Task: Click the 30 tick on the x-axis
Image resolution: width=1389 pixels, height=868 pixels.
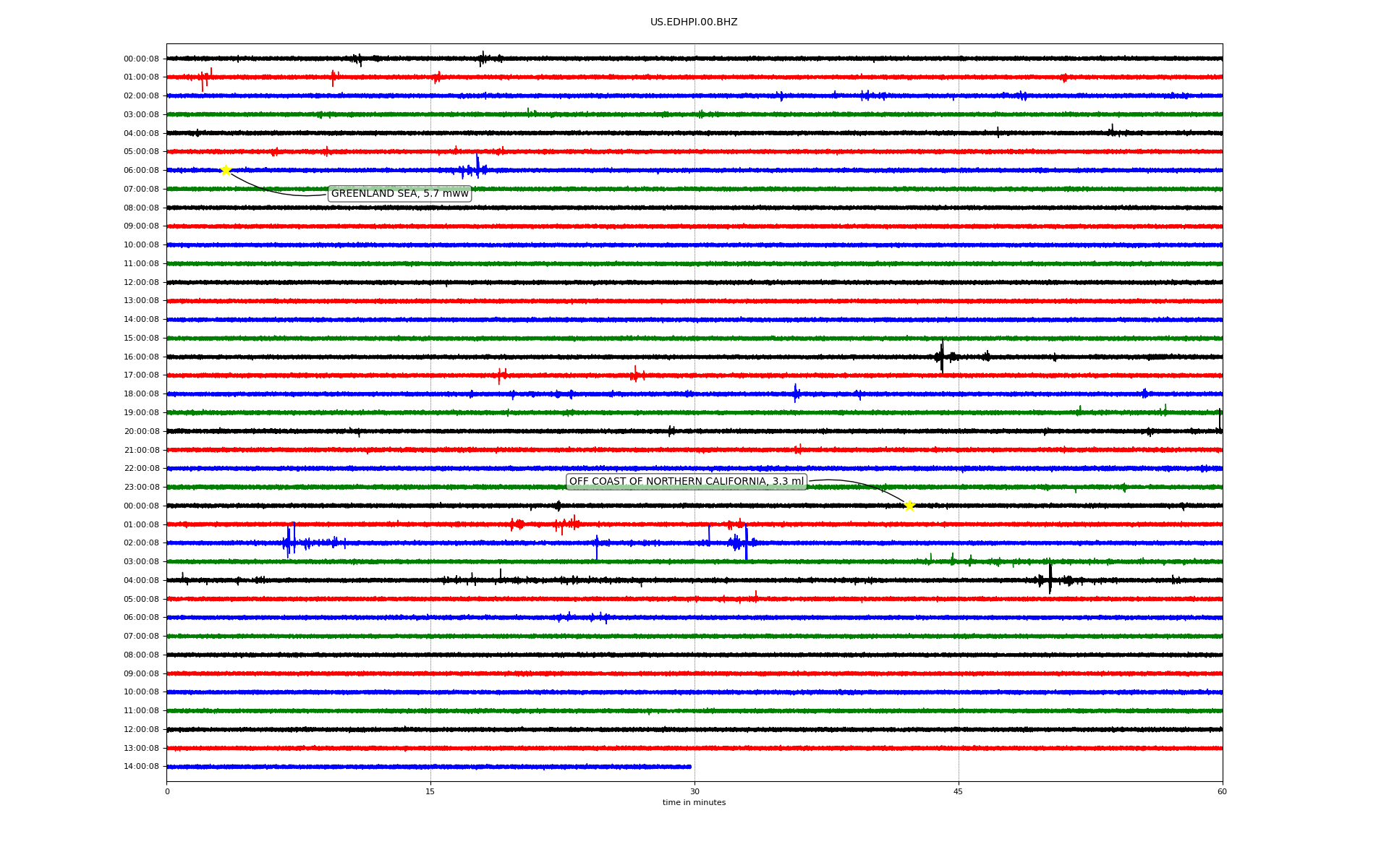Action: point(694,791)
